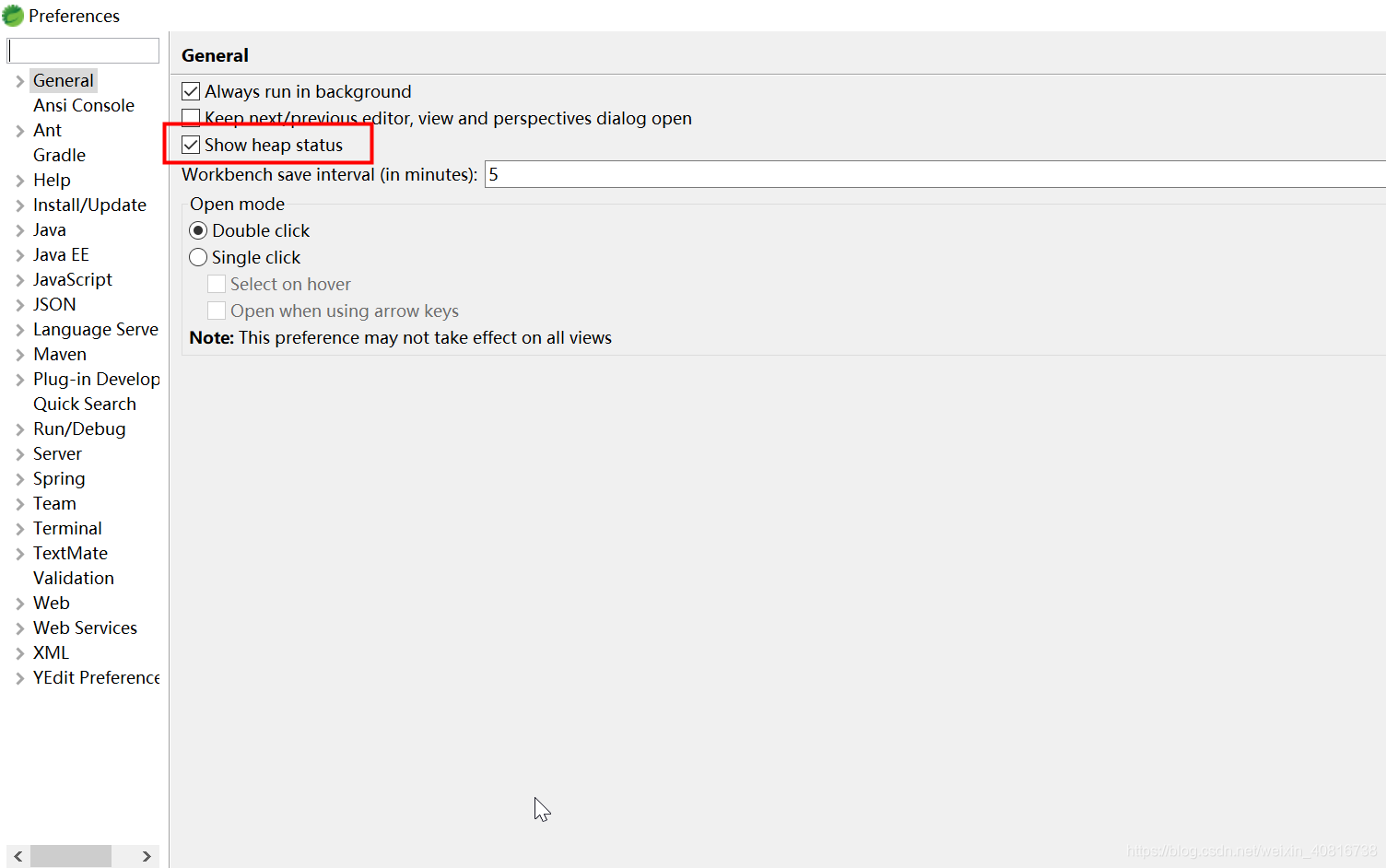Expand the Run/Debug node arrow
1386x868 pixels.
[x=19, y=429]
